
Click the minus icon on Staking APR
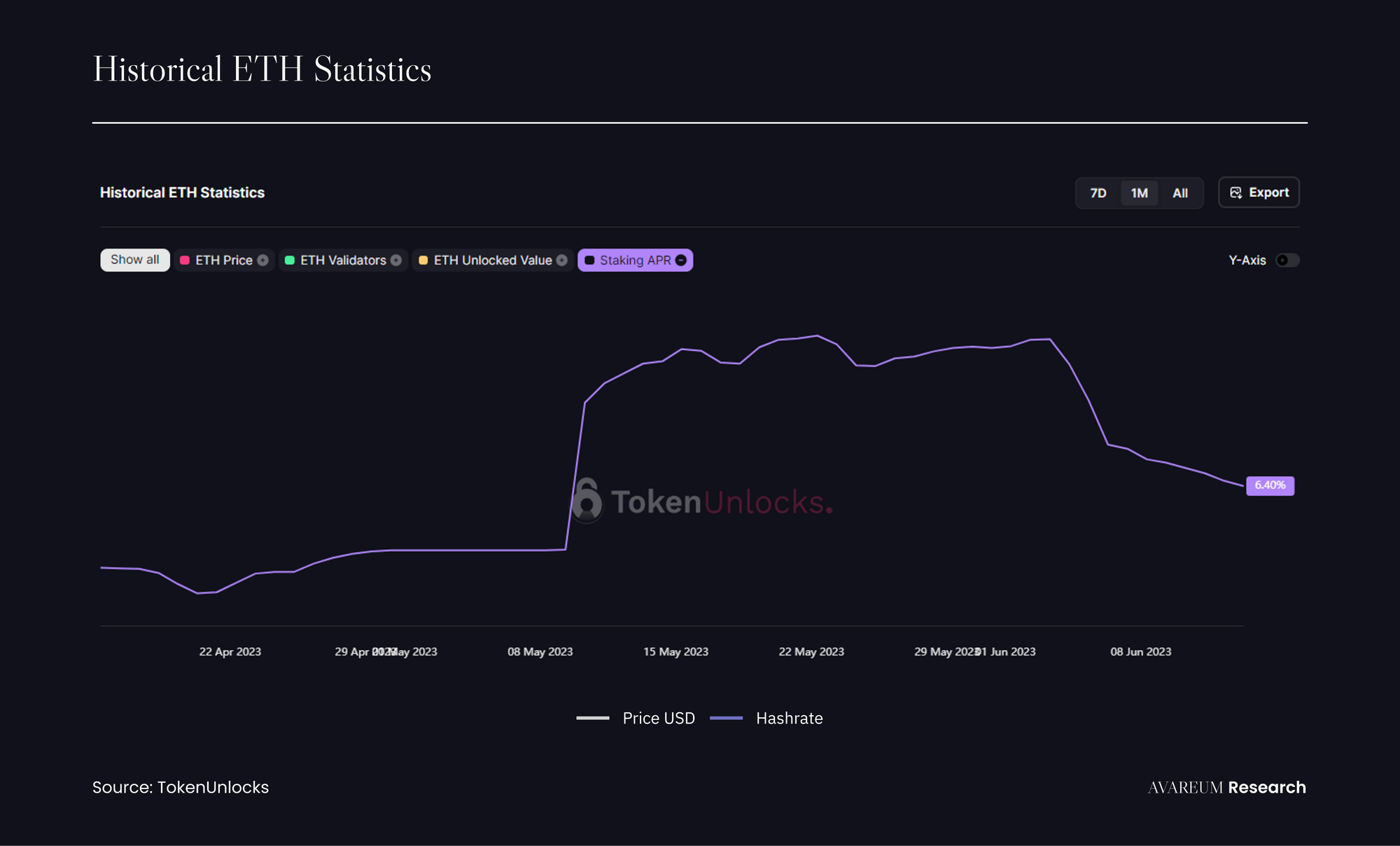click(681, 261)
